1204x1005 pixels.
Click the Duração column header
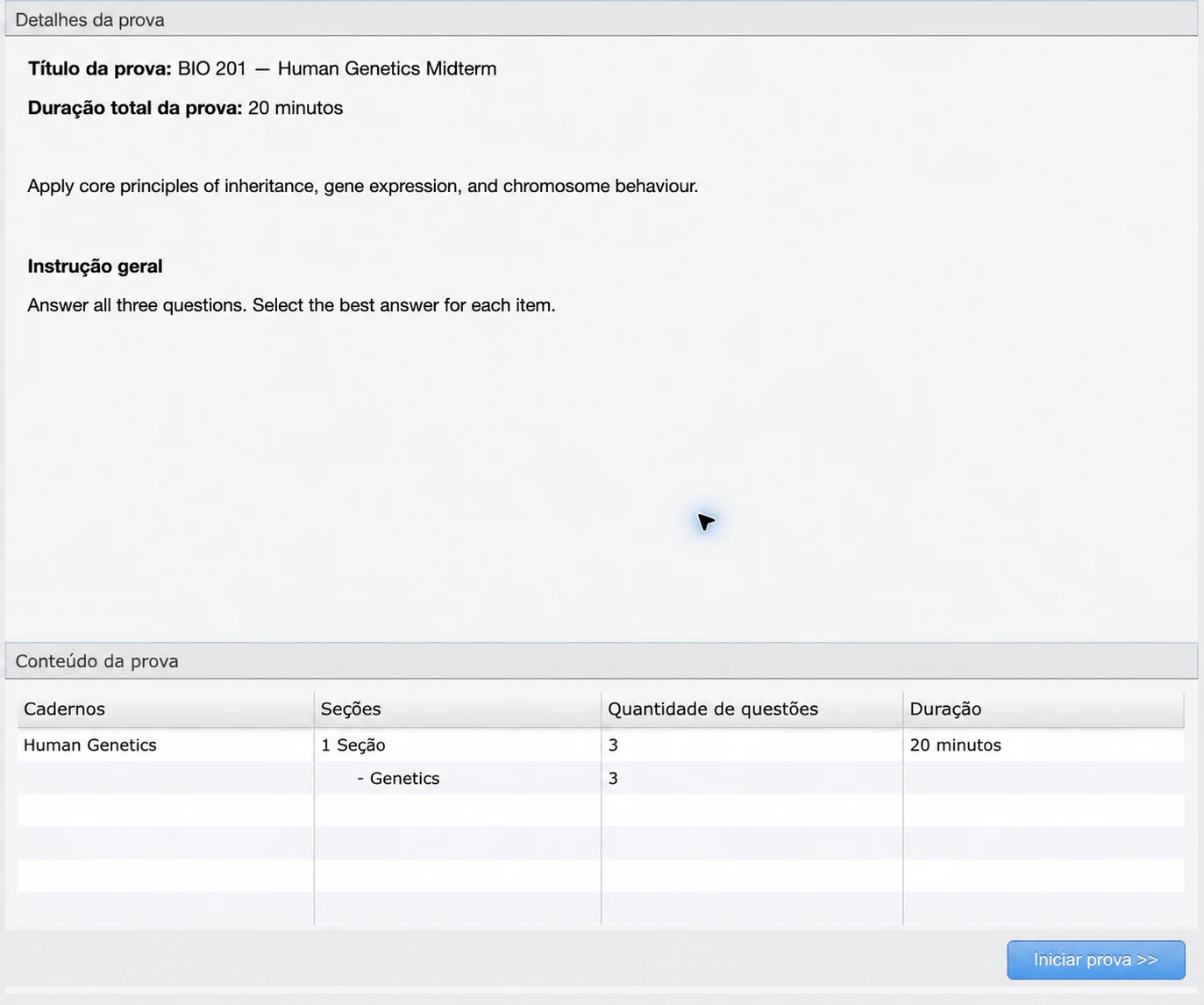(1044, 709)
